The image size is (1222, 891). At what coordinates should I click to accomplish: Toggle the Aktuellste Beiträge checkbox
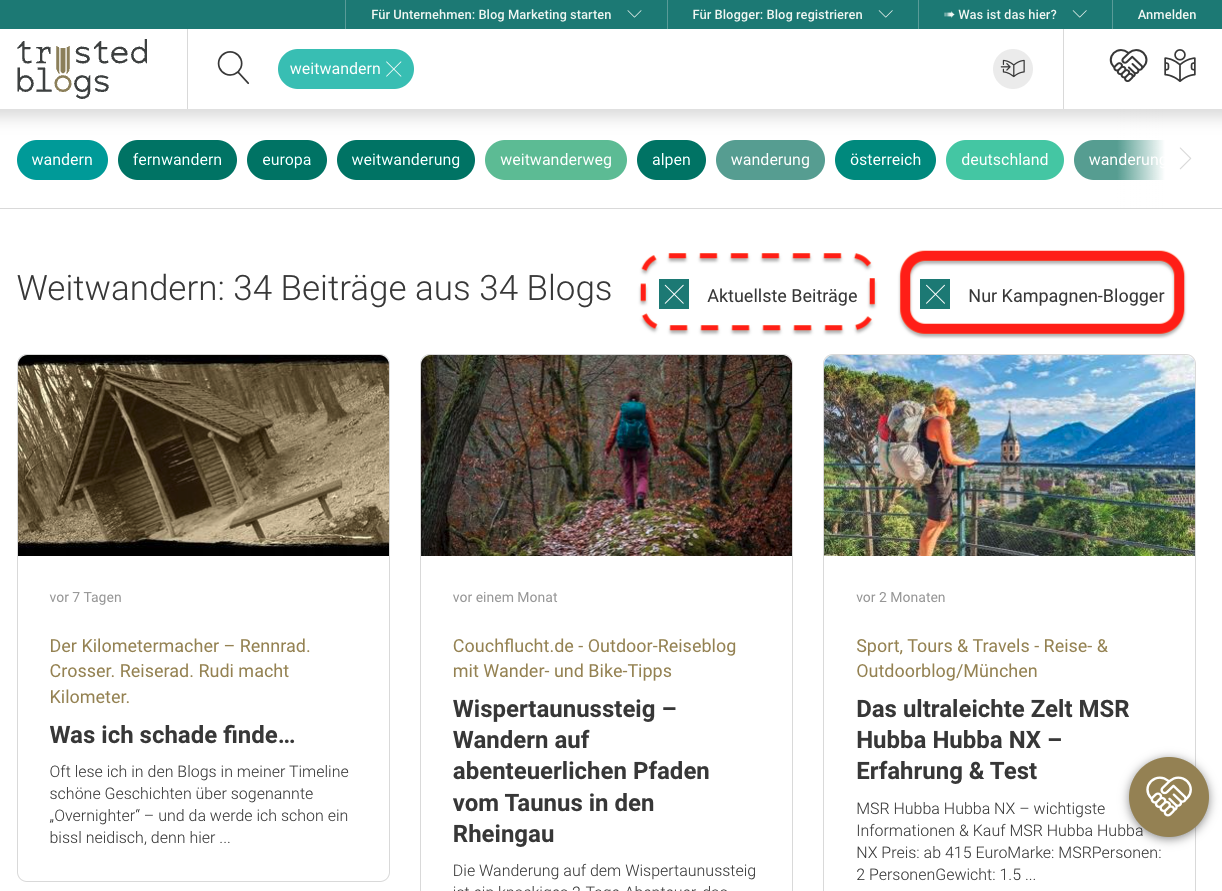click(675, 295)
